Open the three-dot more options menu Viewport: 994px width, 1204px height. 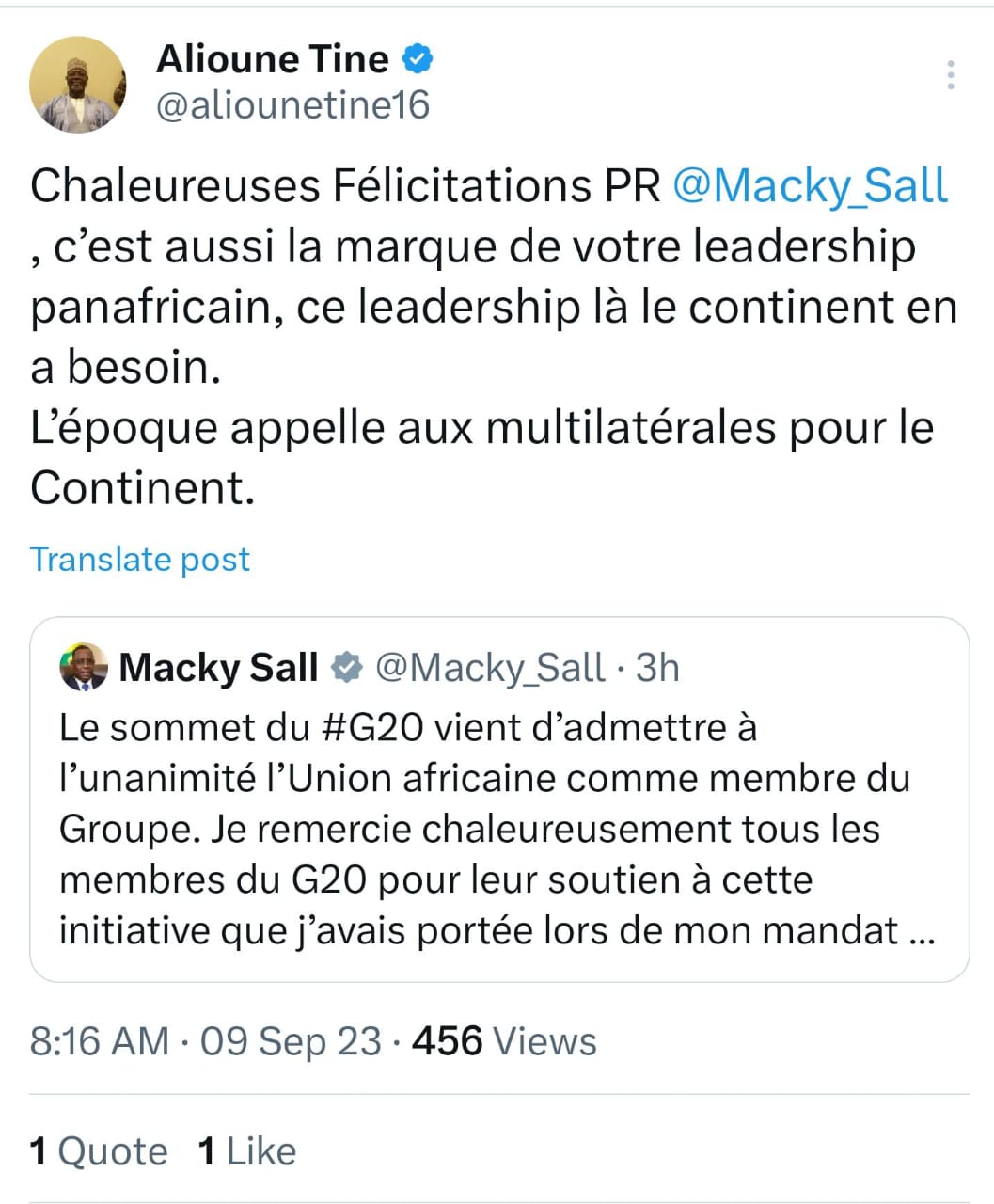click(x=951, y=75)
